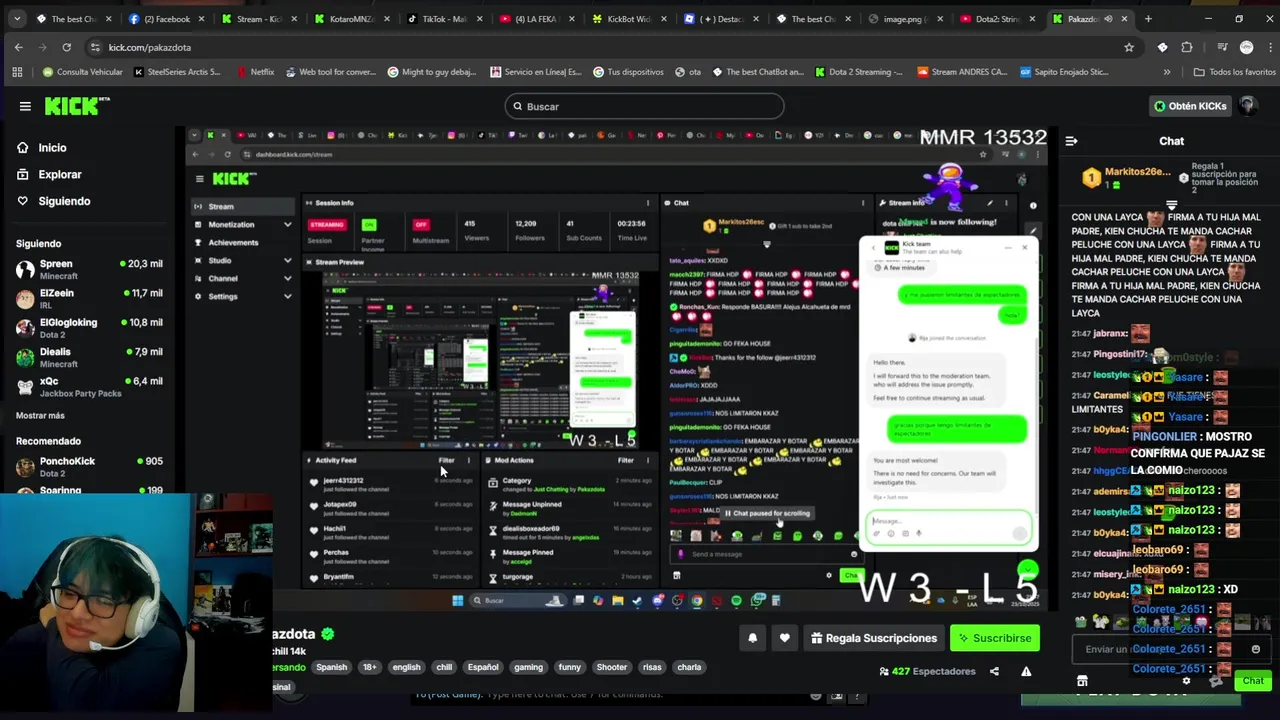The width and height of the screenshot is (1280, 720).
Task: Click the Suscribirse button
Action: (x=995, y=638)
